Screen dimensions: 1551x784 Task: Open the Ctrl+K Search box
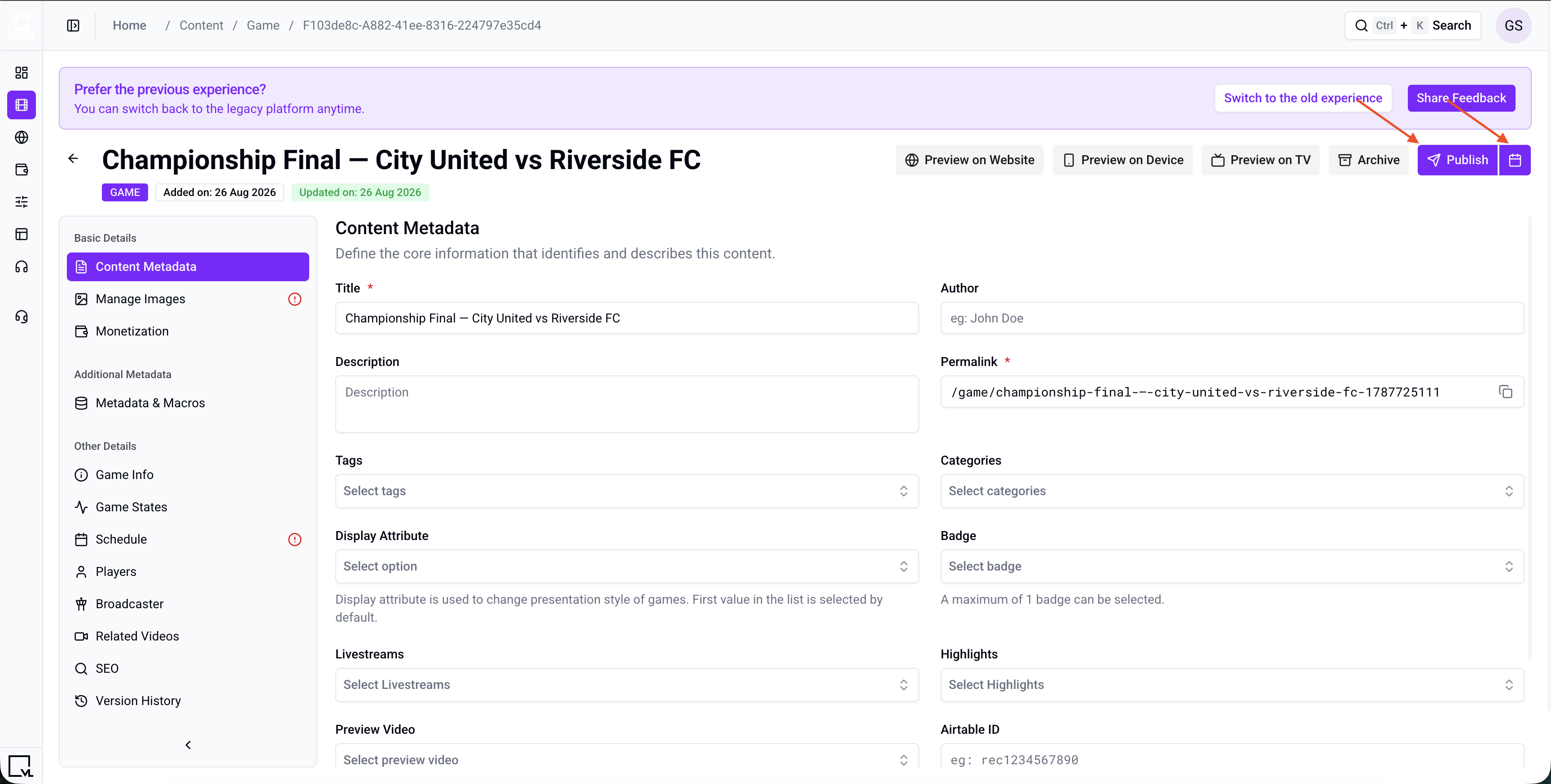pyautogui.click(x=1412, y=25)
